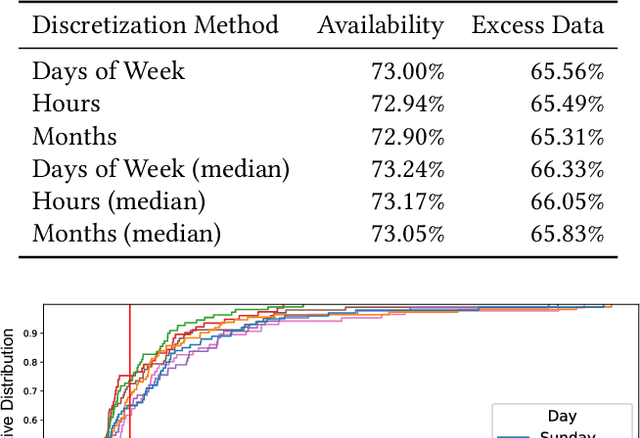Click the 0.9 y-axis tick label
The image size is (640, 438).
[32, 332]
